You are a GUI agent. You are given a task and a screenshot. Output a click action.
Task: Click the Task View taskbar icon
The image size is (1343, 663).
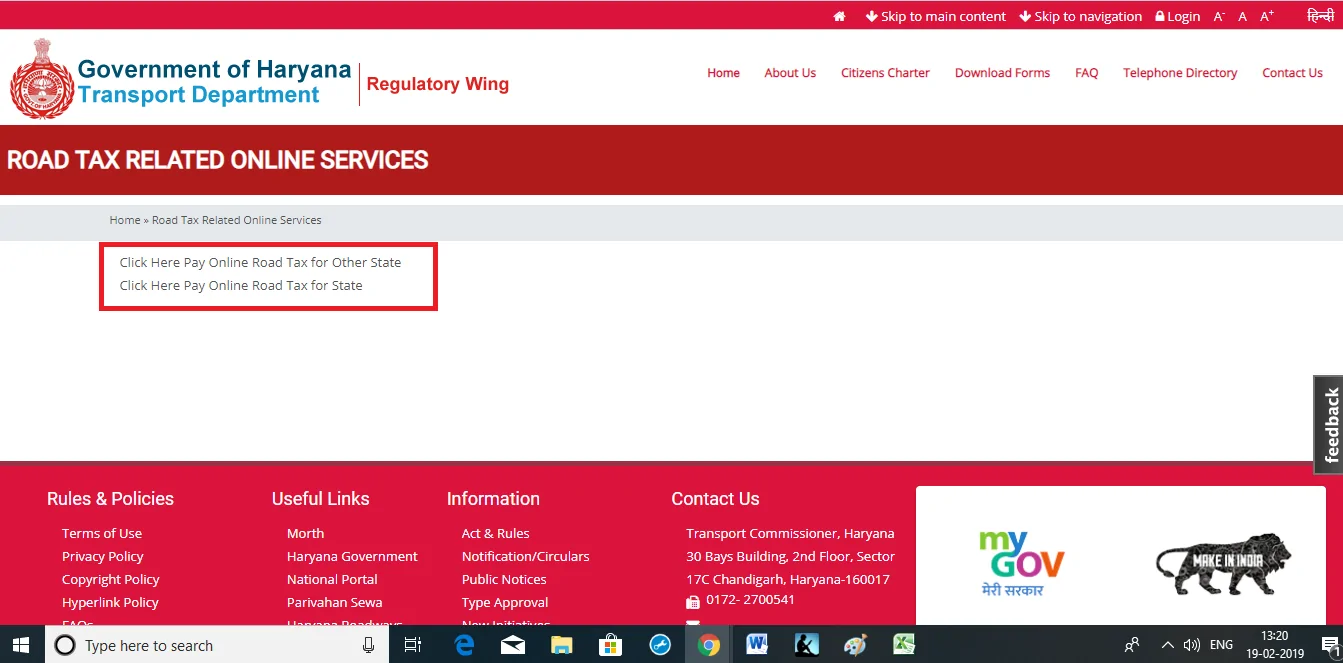(x=412, y=645)
